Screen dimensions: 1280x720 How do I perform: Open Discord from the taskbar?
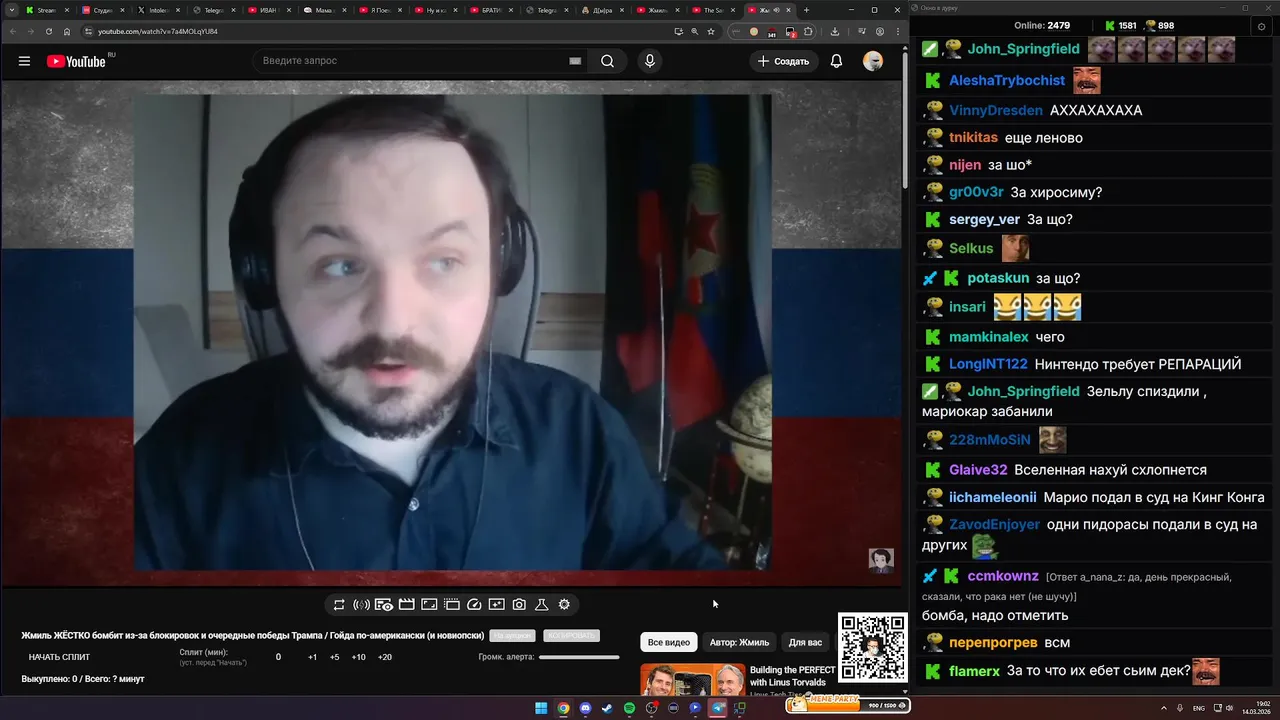[585, 708]
